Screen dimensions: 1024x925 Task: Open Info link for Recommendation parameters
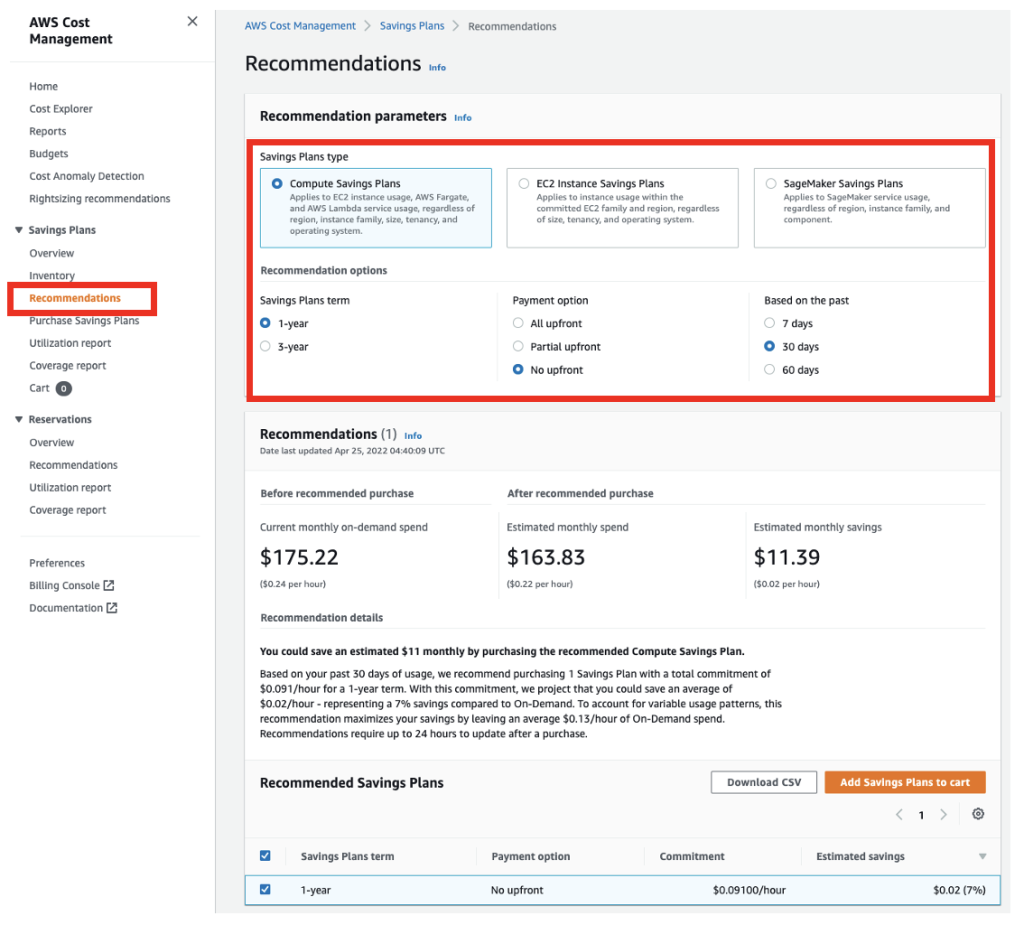[463, 118]
